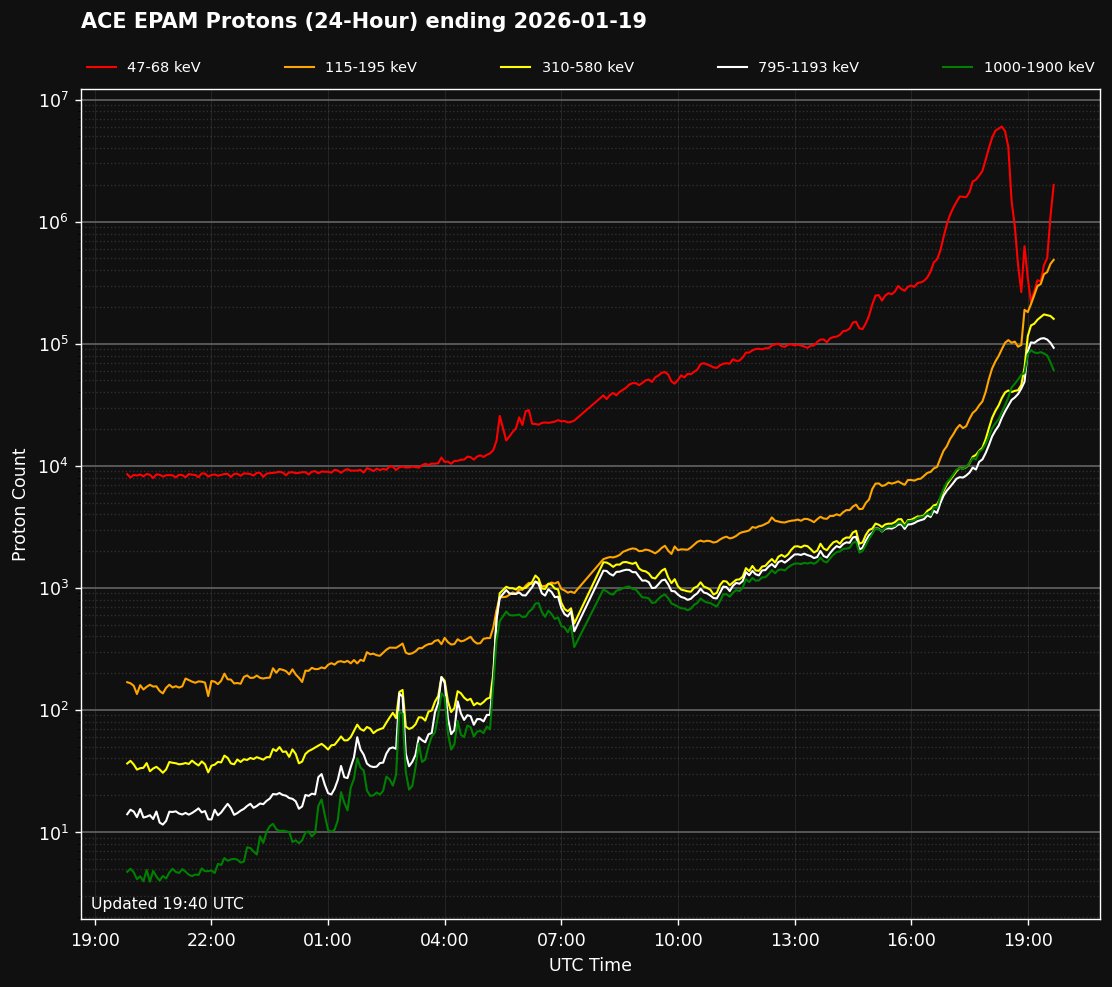Click the chart title ACE EPAM Protons

[363, 21]
